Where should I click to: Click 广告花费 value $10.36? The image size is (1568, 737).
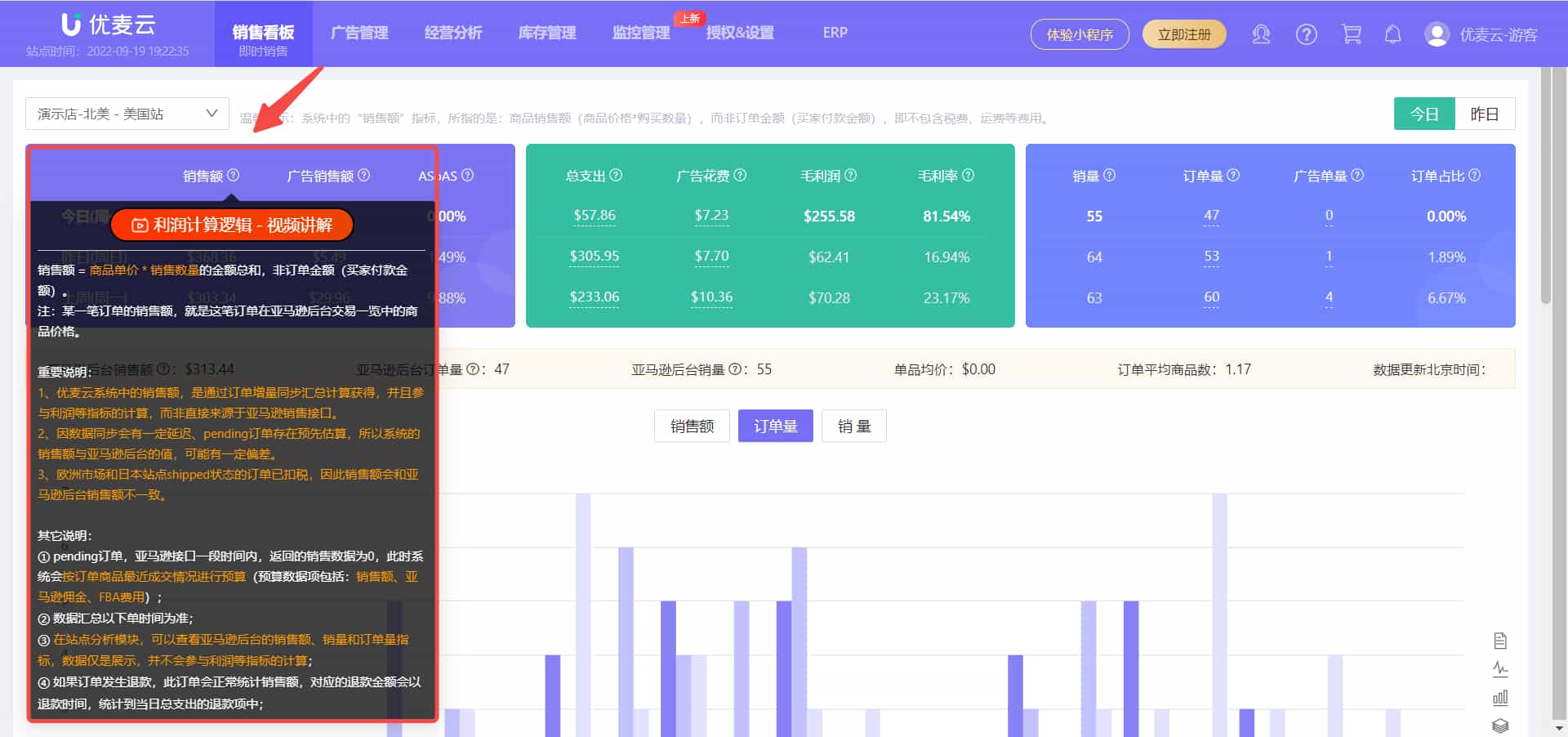pyautogui.click(x=711, y=297)
